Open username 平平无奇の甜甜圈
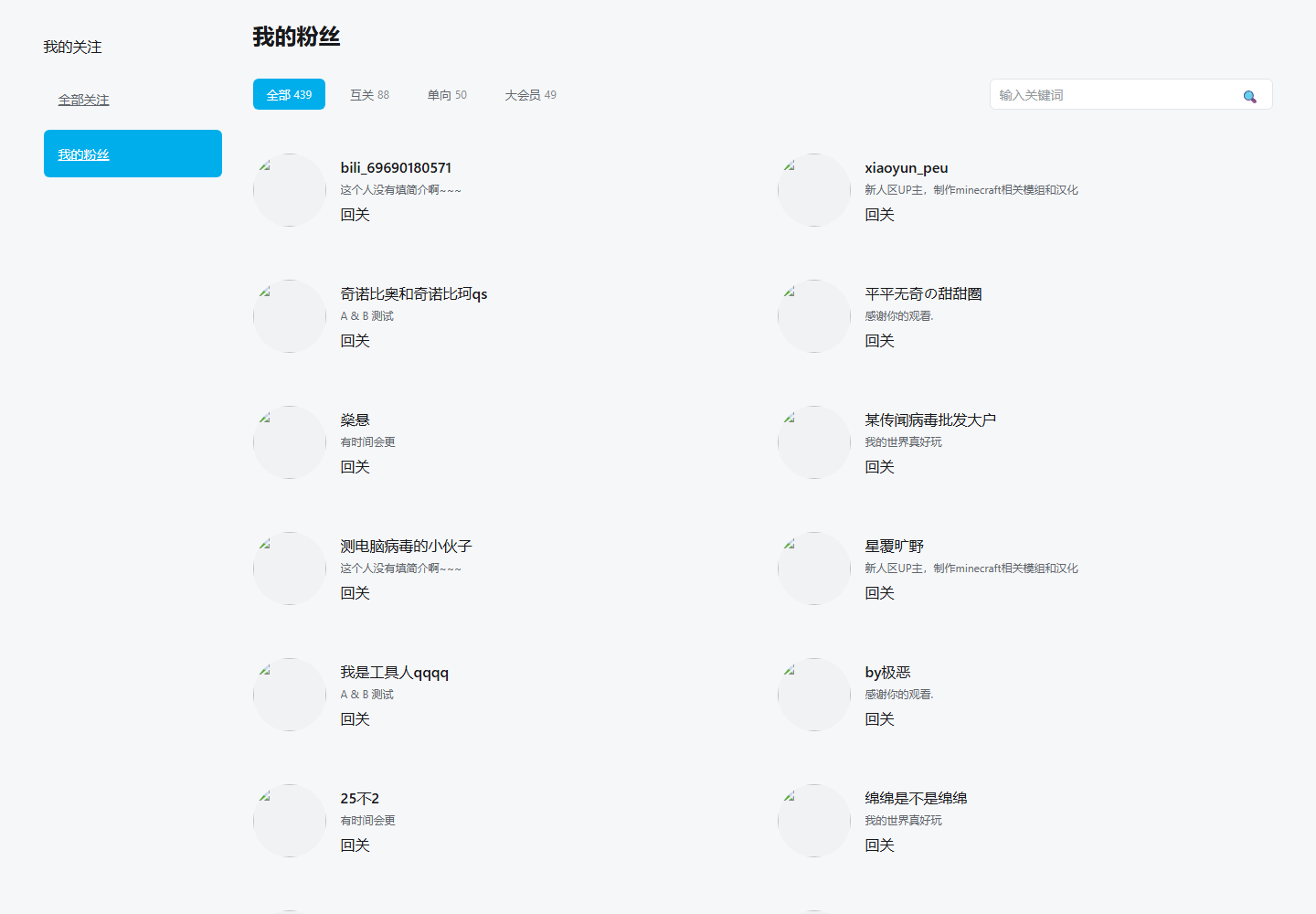1316x914 pixels. point(923,294)
